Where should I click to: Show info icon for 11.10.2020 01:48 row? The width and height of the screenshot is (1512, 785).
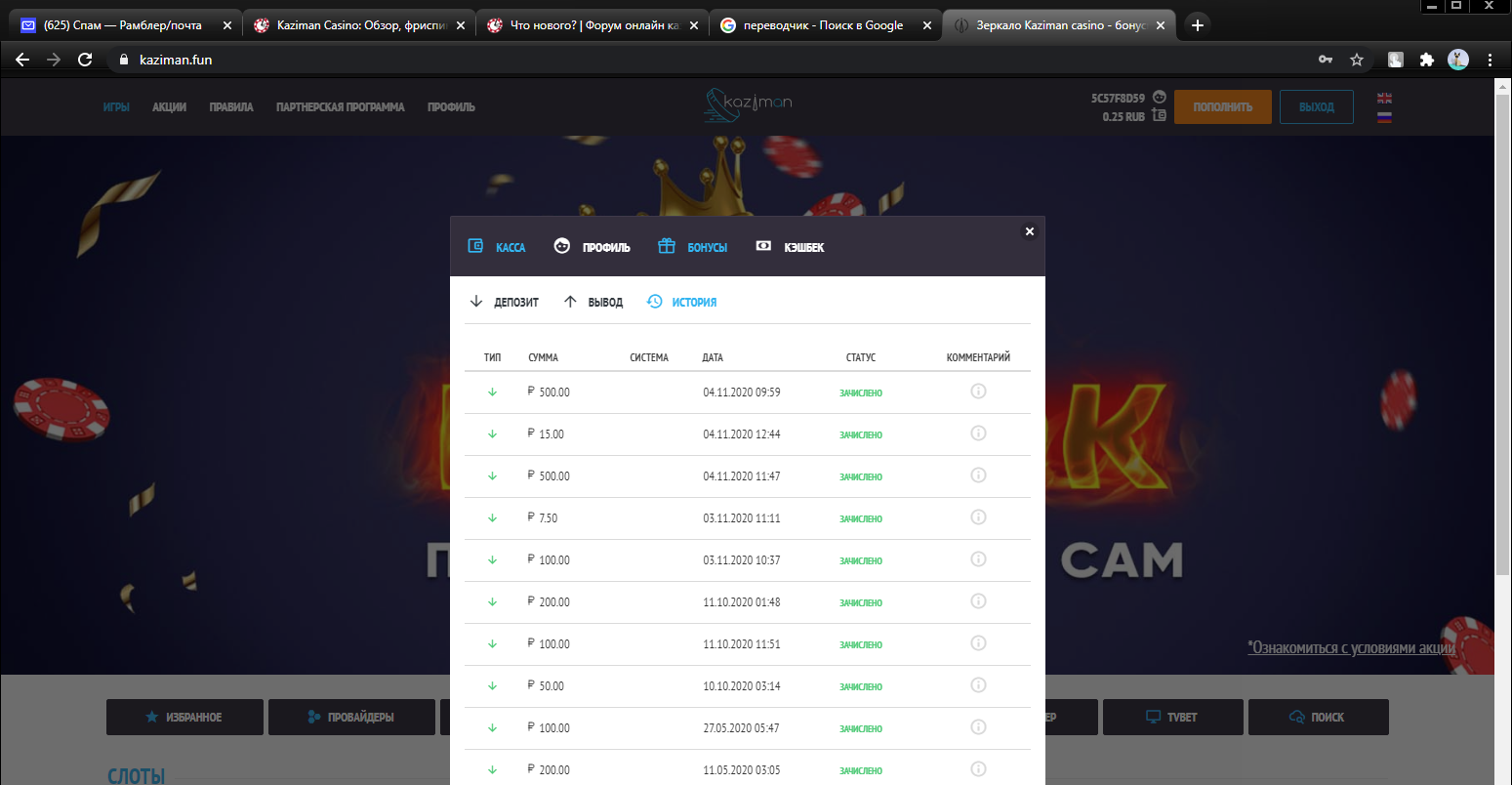coord(978,601)
